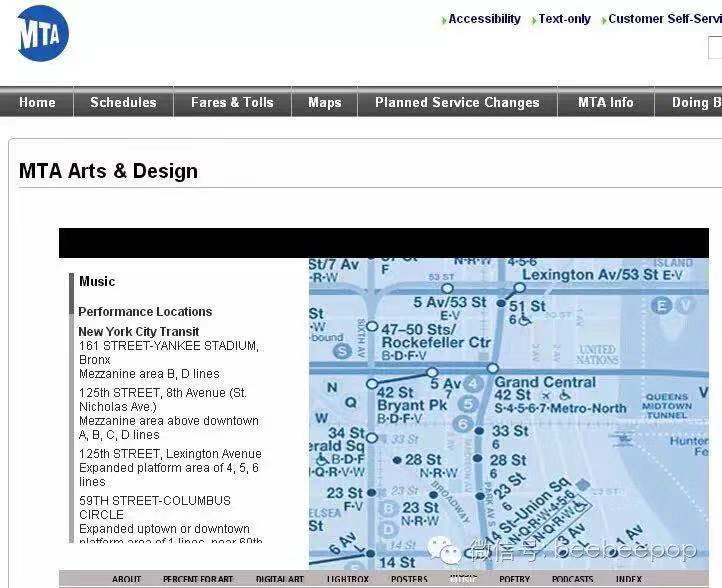Click the Mezzanine area B, D lines text

149,374
